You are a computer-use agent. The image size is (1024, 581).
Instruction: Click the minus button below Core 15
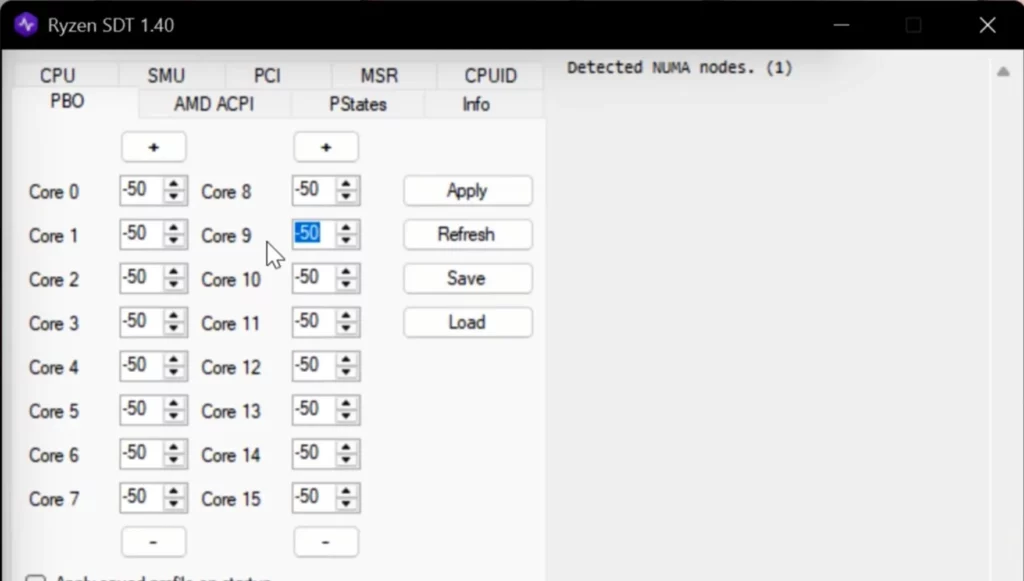tap(326, 541)
